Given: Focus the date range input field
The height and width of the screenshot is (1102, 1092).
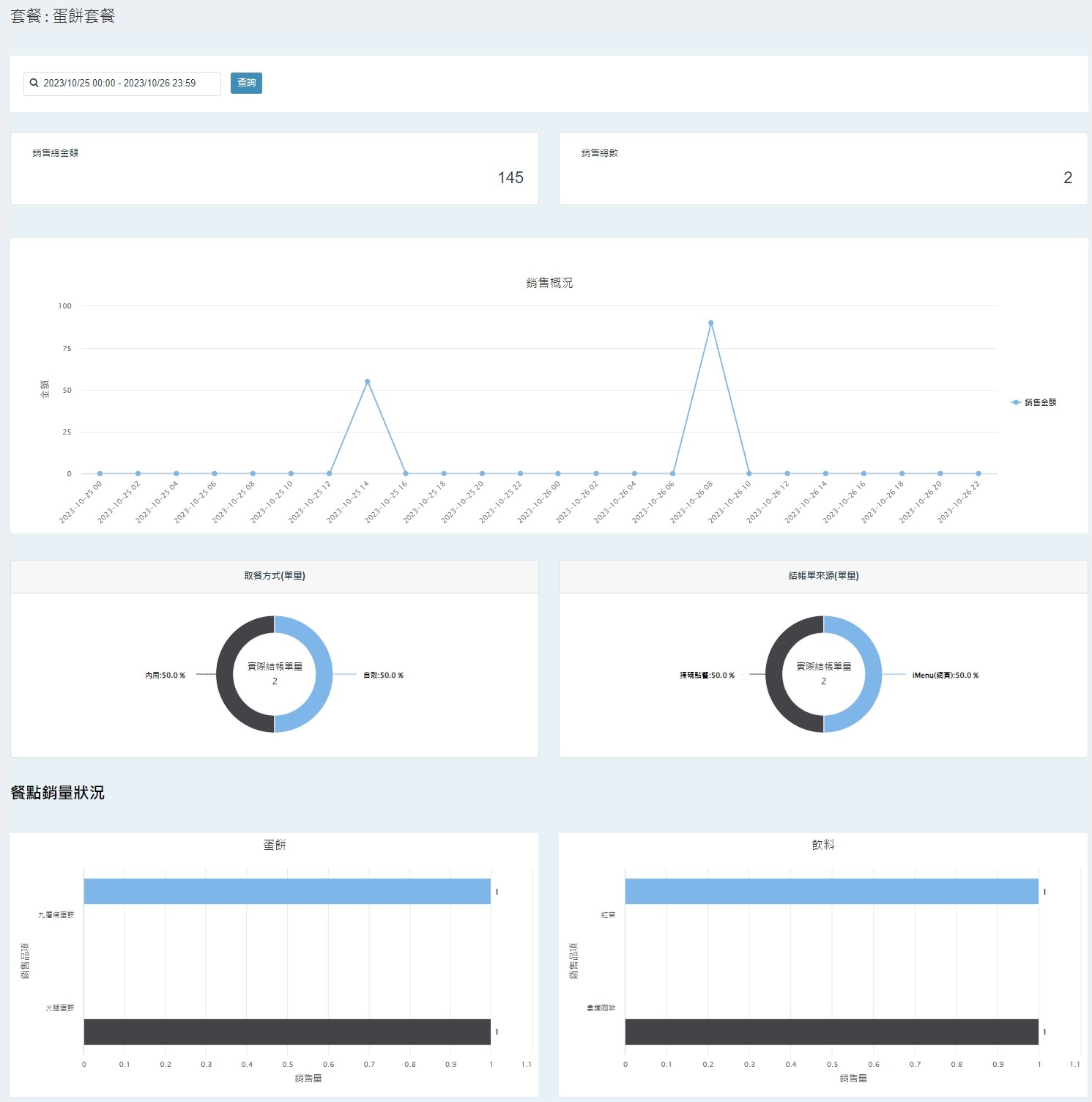Looking at the screenshot, I should point(128,84).
